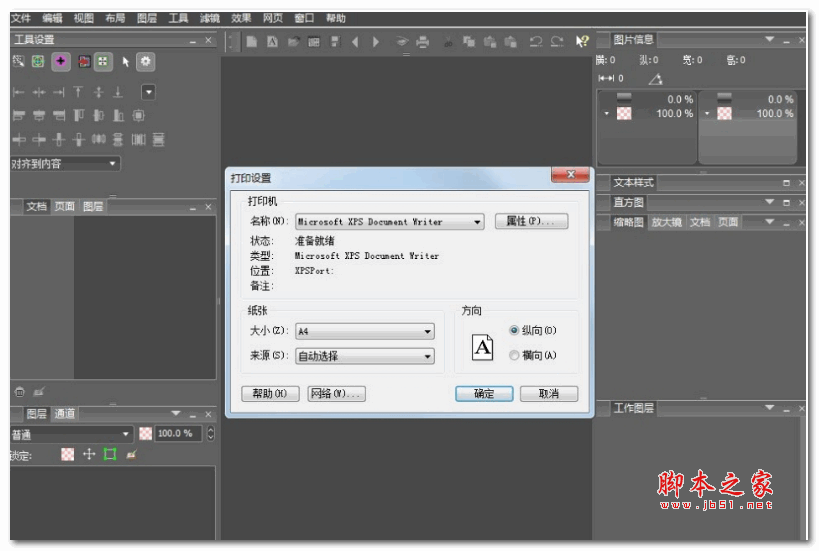The width and height of the screenshot is (819, 551).
Task: Open the 工作图层 panel options triangle
Action: 769,408
